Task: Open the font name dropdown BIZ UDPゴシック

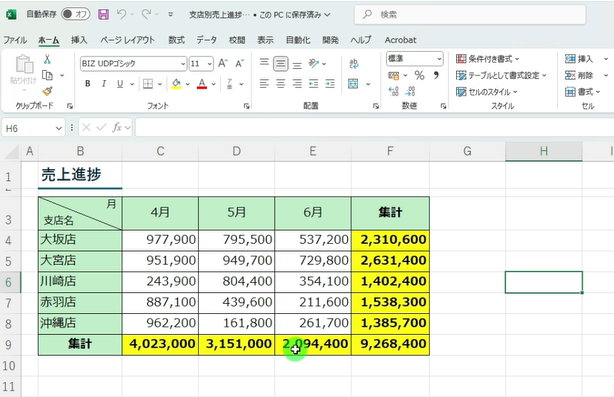Action: pyautogui.click(x=183, y=64)
